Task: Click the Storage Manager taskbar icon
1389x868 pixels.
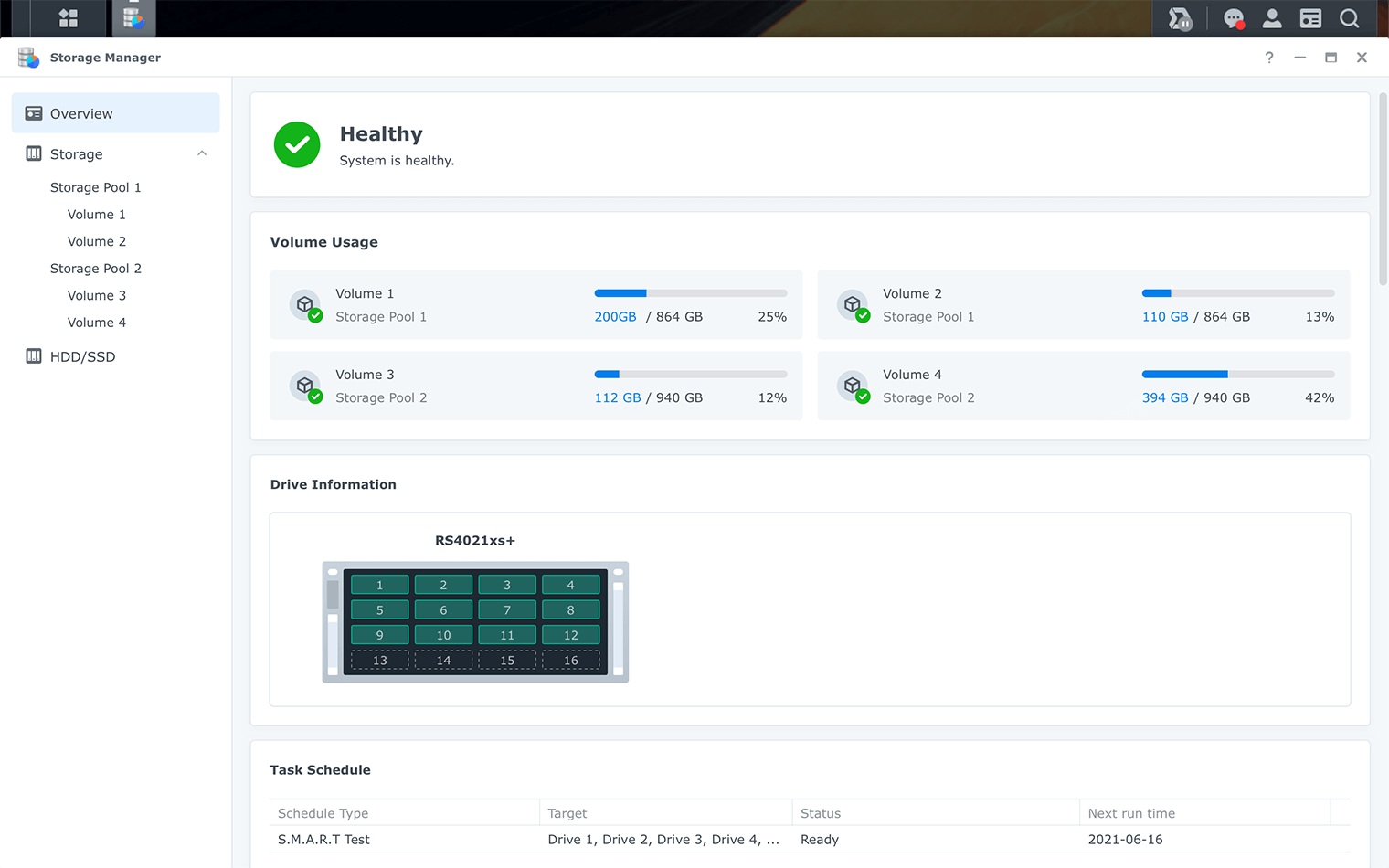Action: 133,18
